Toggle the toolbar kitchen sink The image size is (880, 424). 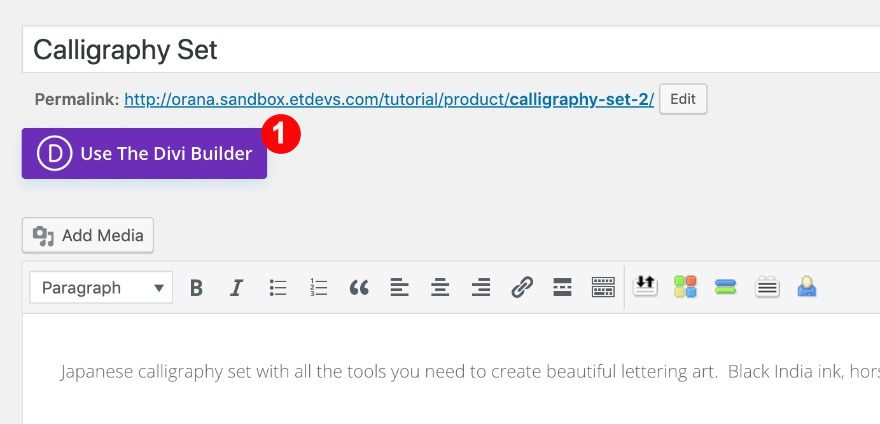point(603,288)
